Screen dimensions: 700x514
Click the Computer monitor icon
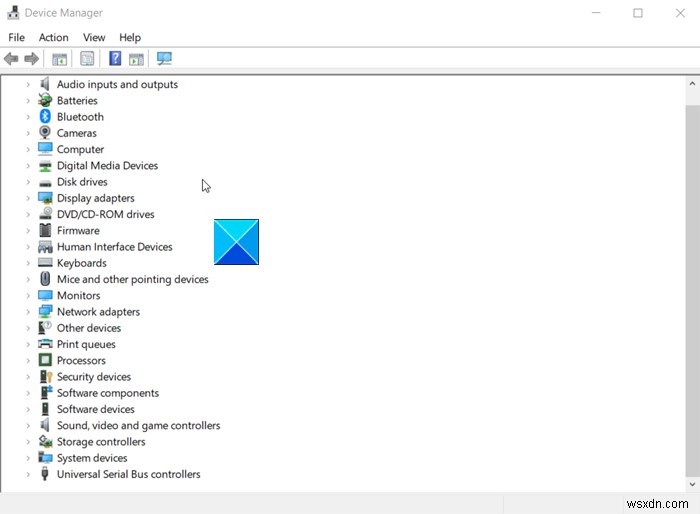click(45, 149)
